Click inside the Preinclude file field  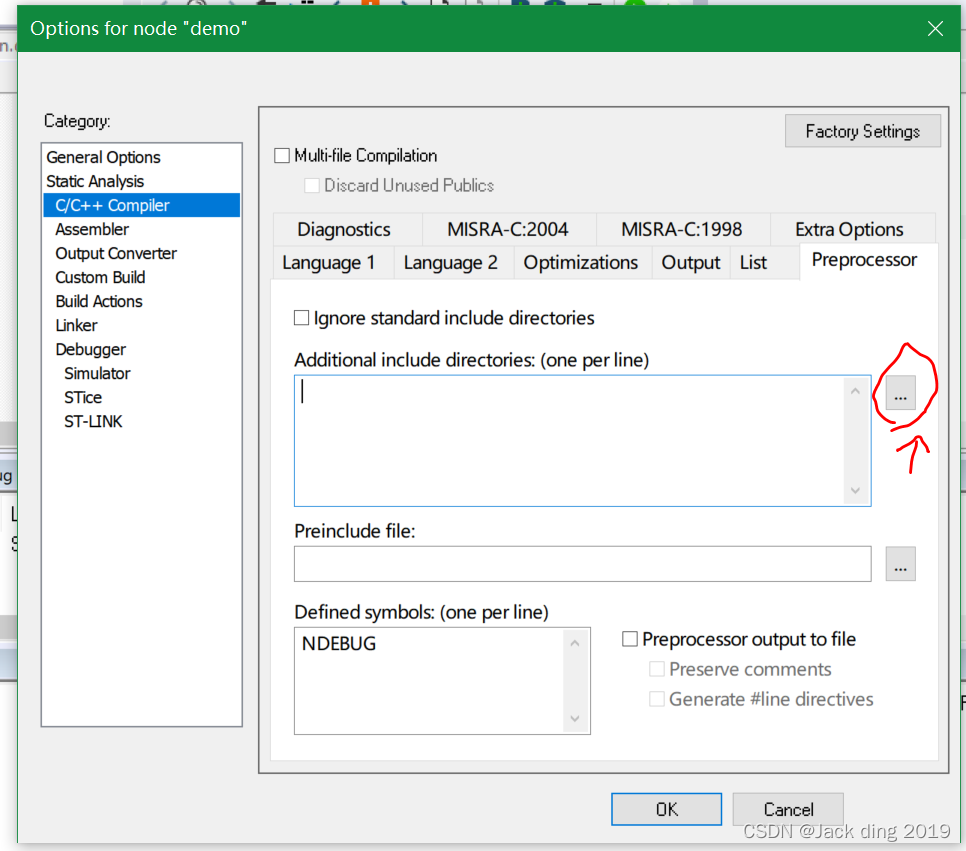coord(582,564)
